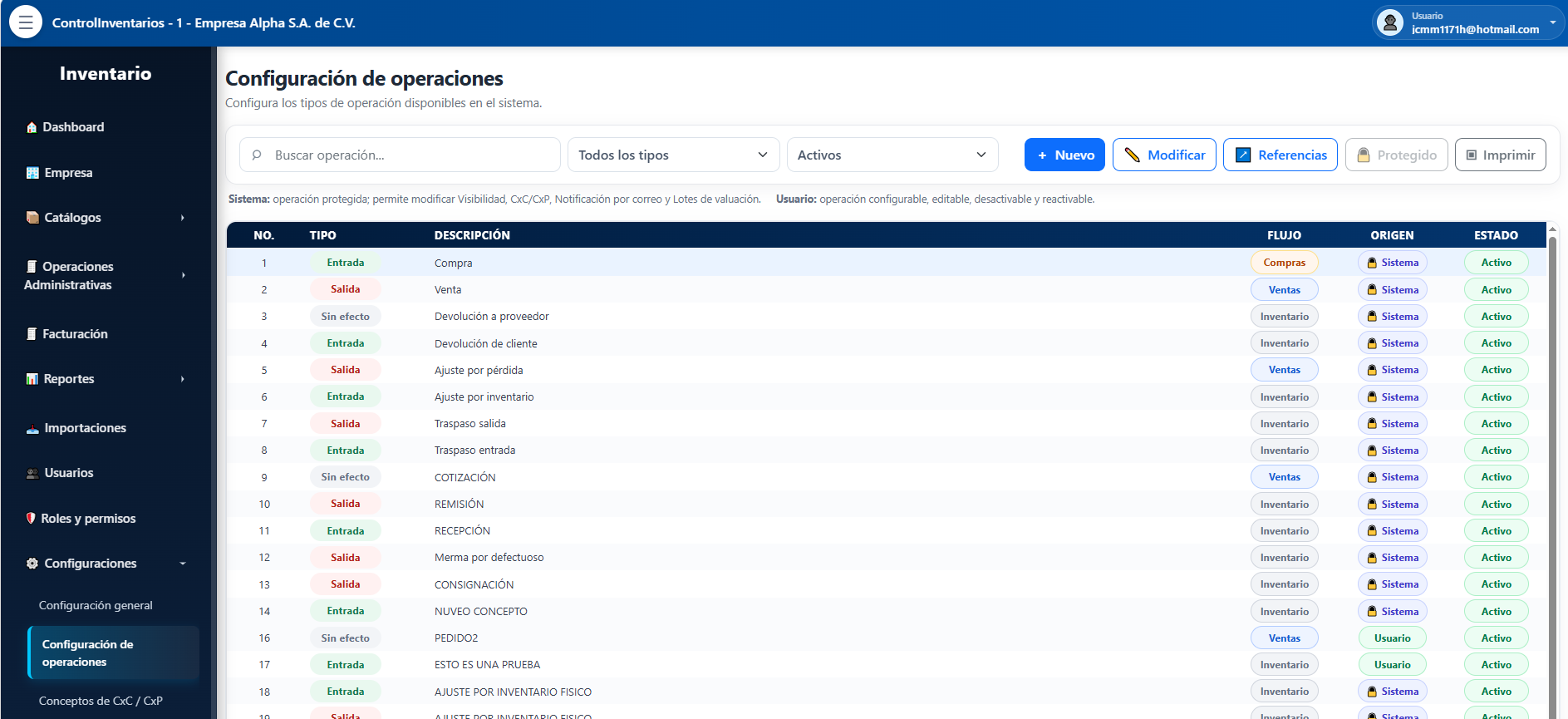Click the pencil icon on Modificar
The image size is (1568, 719).
point(1132,155)
